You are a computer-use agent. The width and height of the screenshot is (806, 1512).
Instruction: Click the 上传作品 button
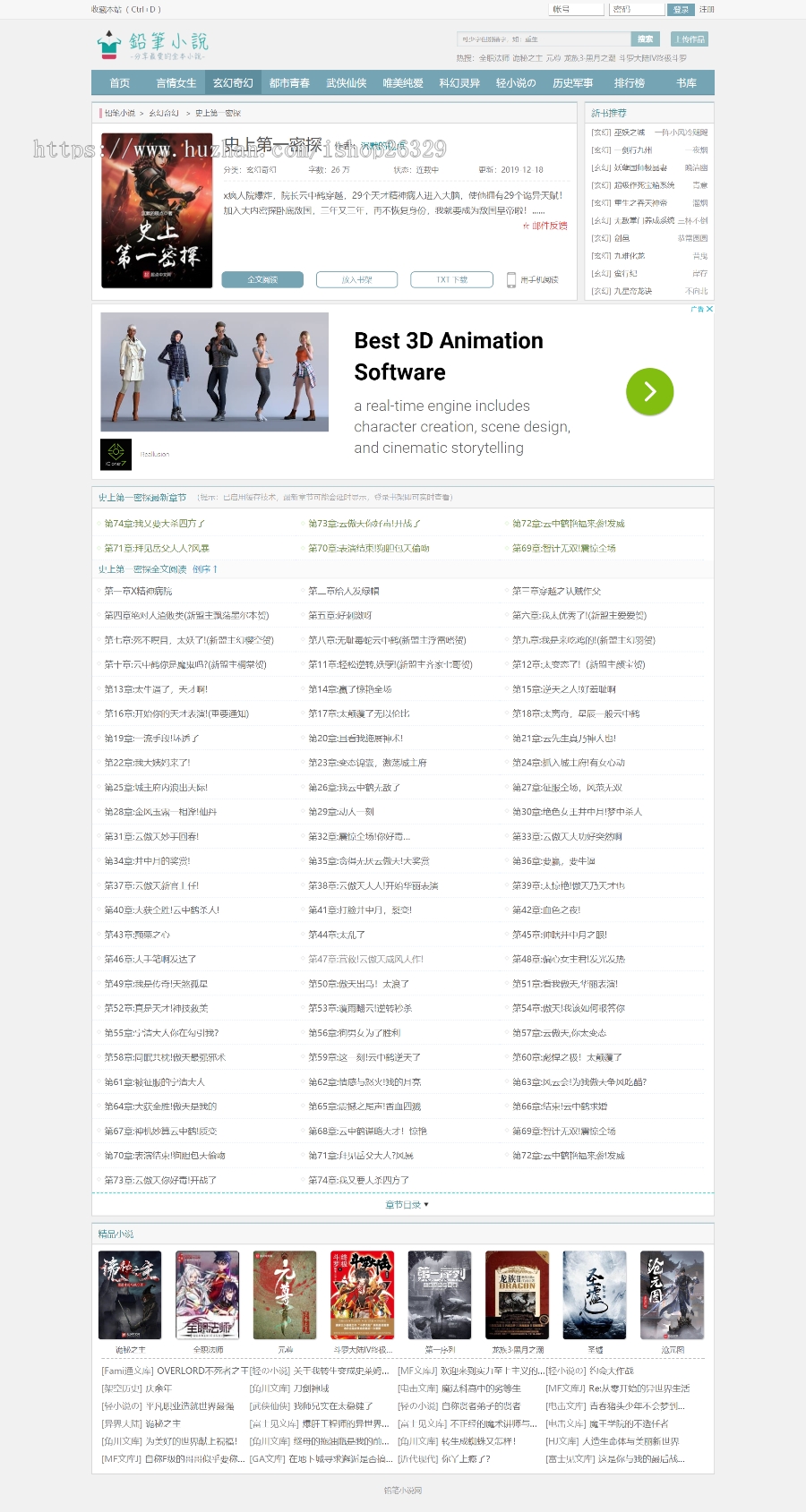(x=690, y=39)
